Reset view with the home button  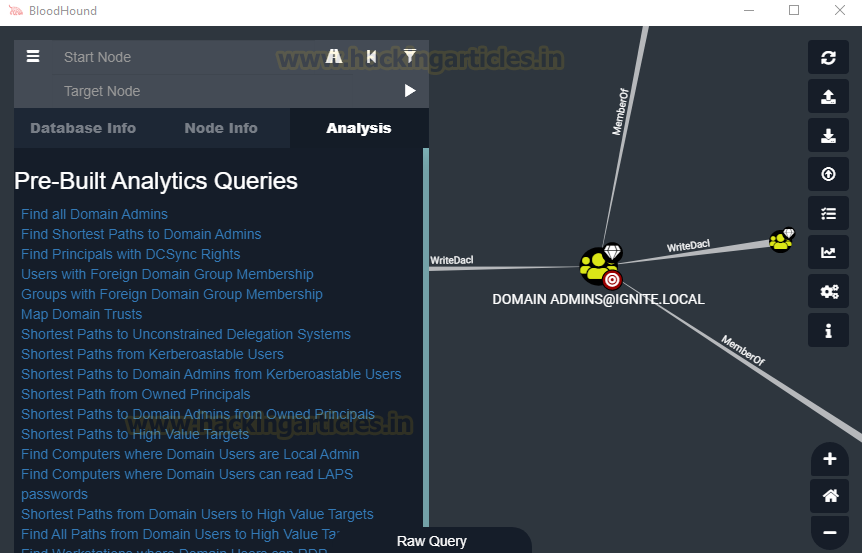pos(830,496)
